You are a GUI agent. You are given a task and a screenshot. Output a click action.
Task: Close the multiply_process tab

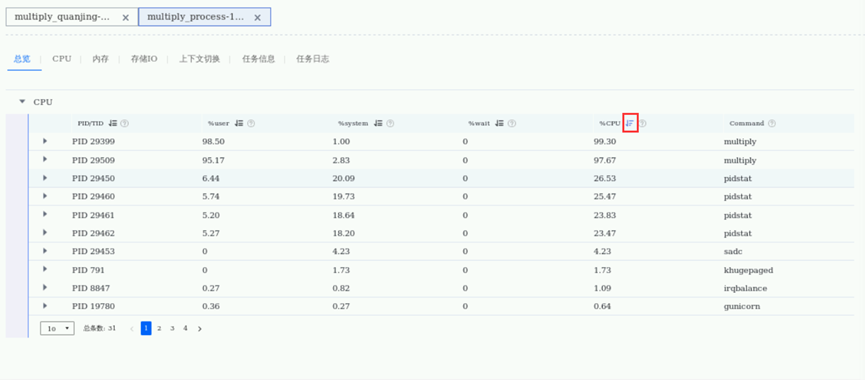click(x=257, y=18)
